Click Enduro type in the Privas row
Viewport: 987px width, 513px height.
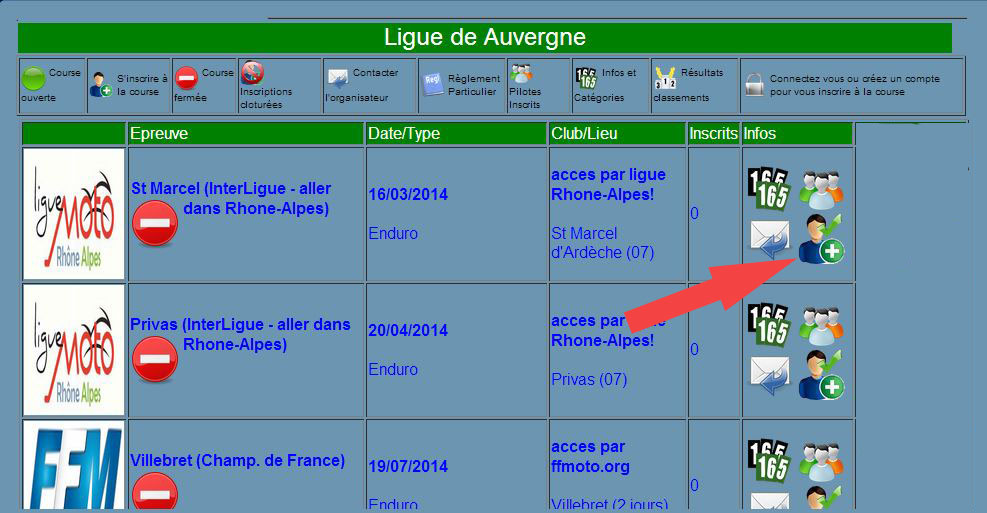(x=393, y=369)
